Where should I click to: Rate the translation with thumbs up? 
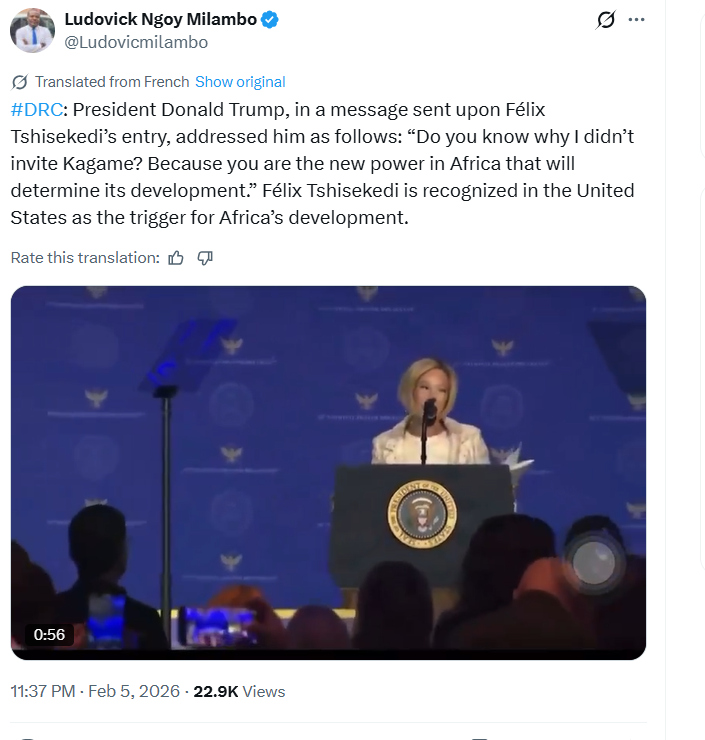click(176, 258)
